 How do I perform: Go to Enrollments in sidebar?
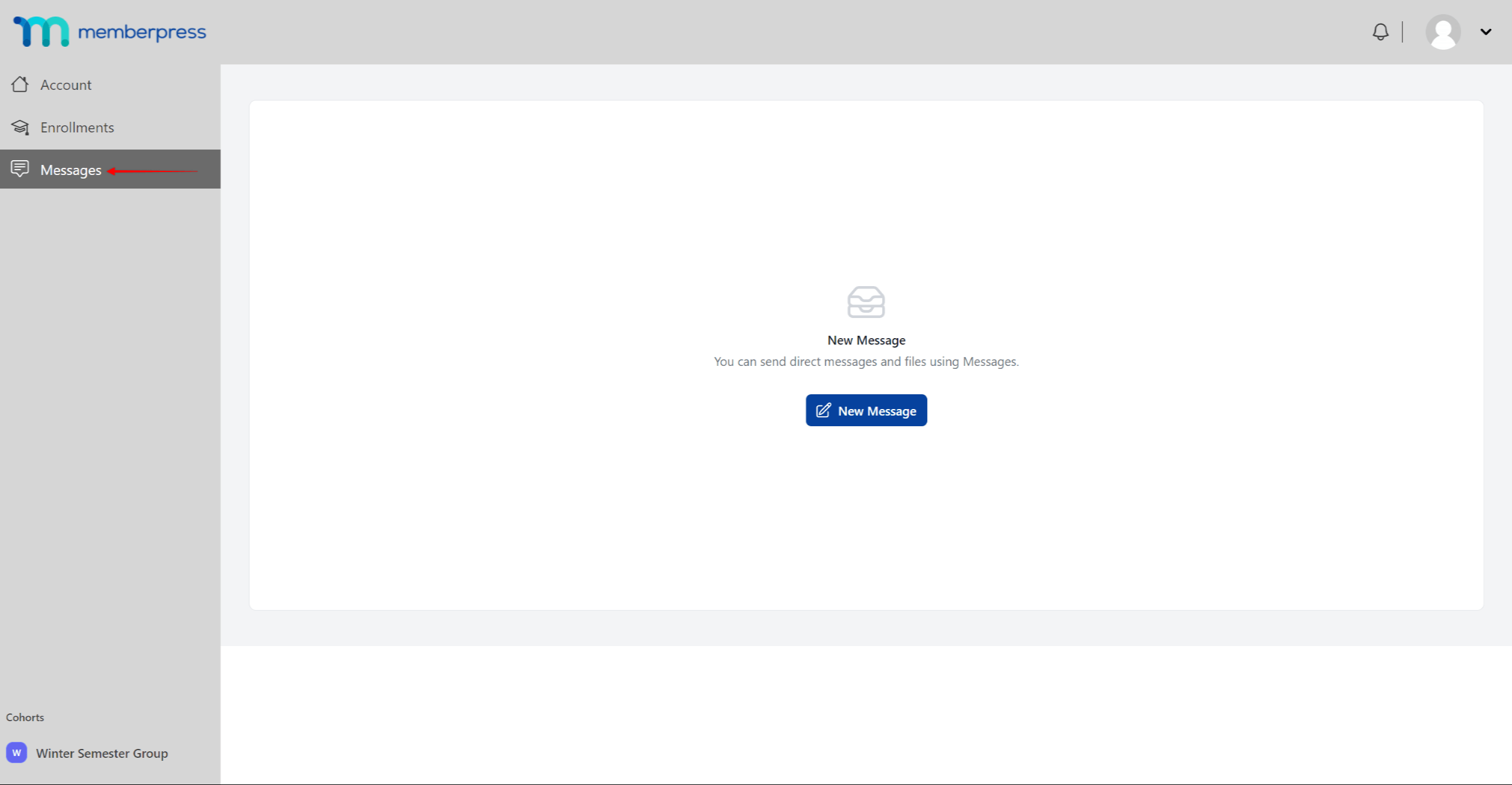pos(110,127)
